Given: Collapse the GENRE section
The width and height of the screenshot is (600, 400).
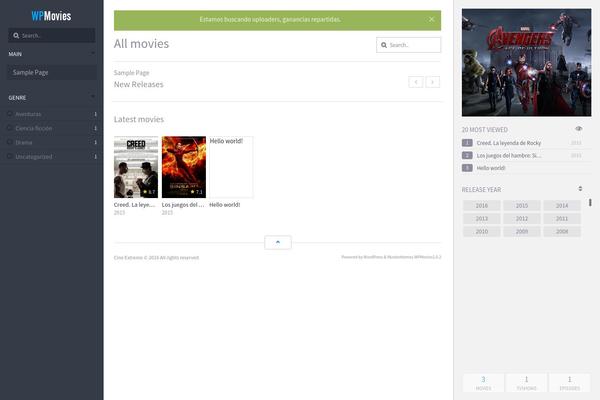Looking at the screenshot, I should click(93, 97).
